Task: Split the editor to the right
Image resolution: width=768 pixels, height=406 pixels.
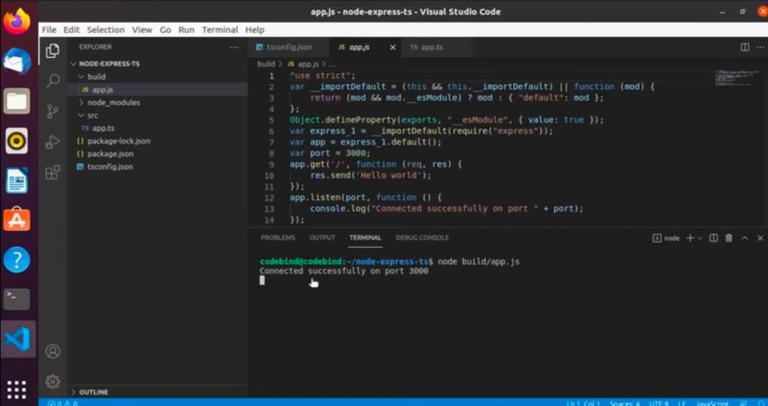Action: (x=744, y=48)
